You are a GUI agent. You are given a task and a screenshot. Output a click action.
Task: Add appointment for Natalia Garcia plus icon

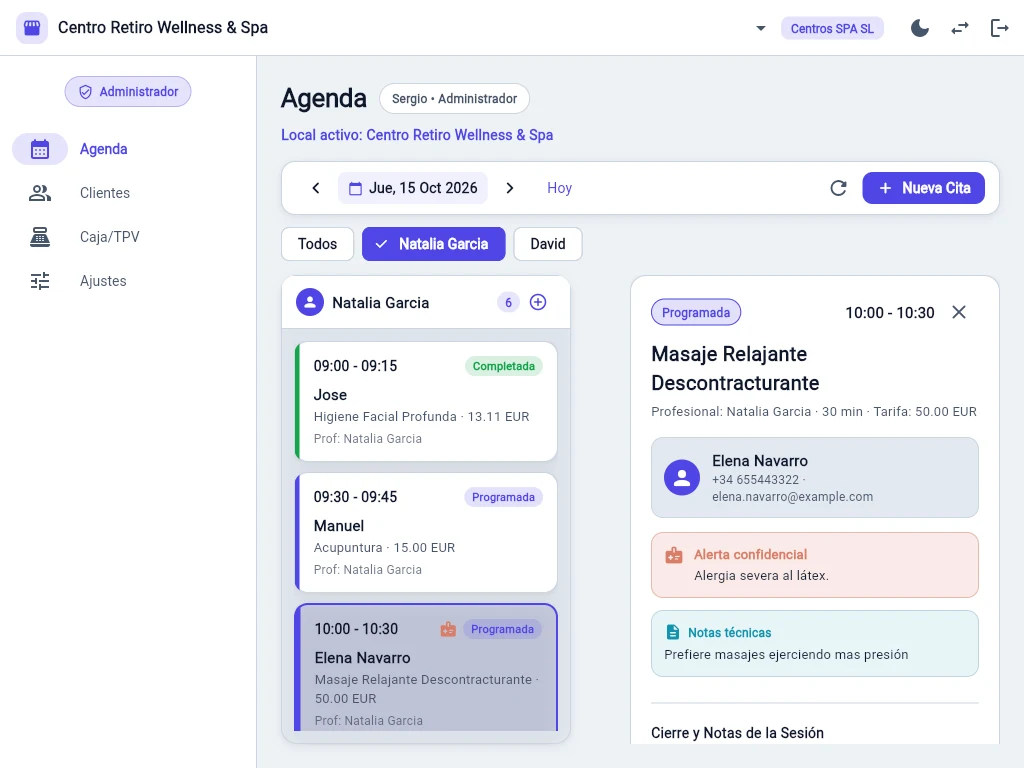click(x=537, y=302)
